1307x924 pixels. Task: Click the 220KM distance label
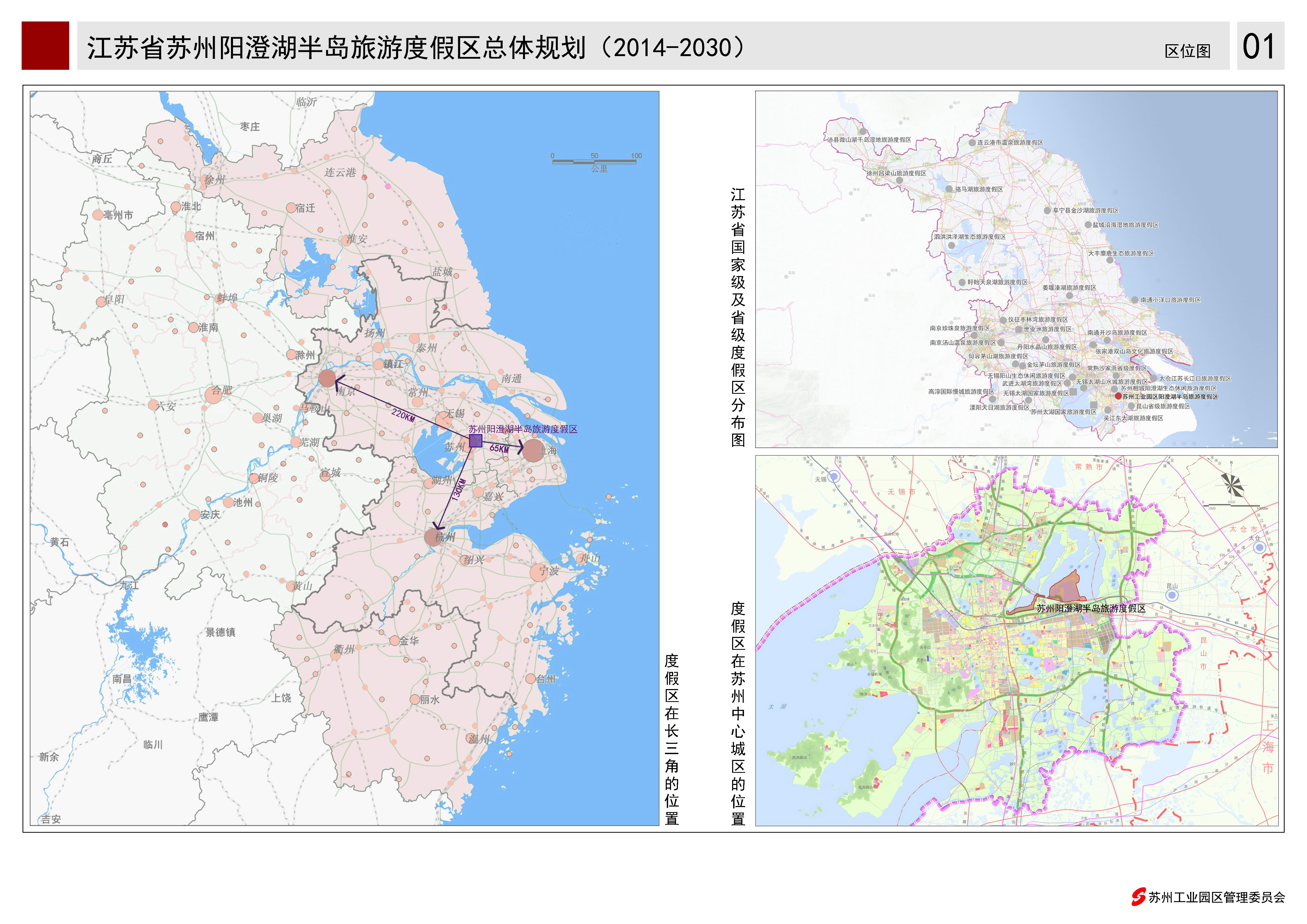403,415
